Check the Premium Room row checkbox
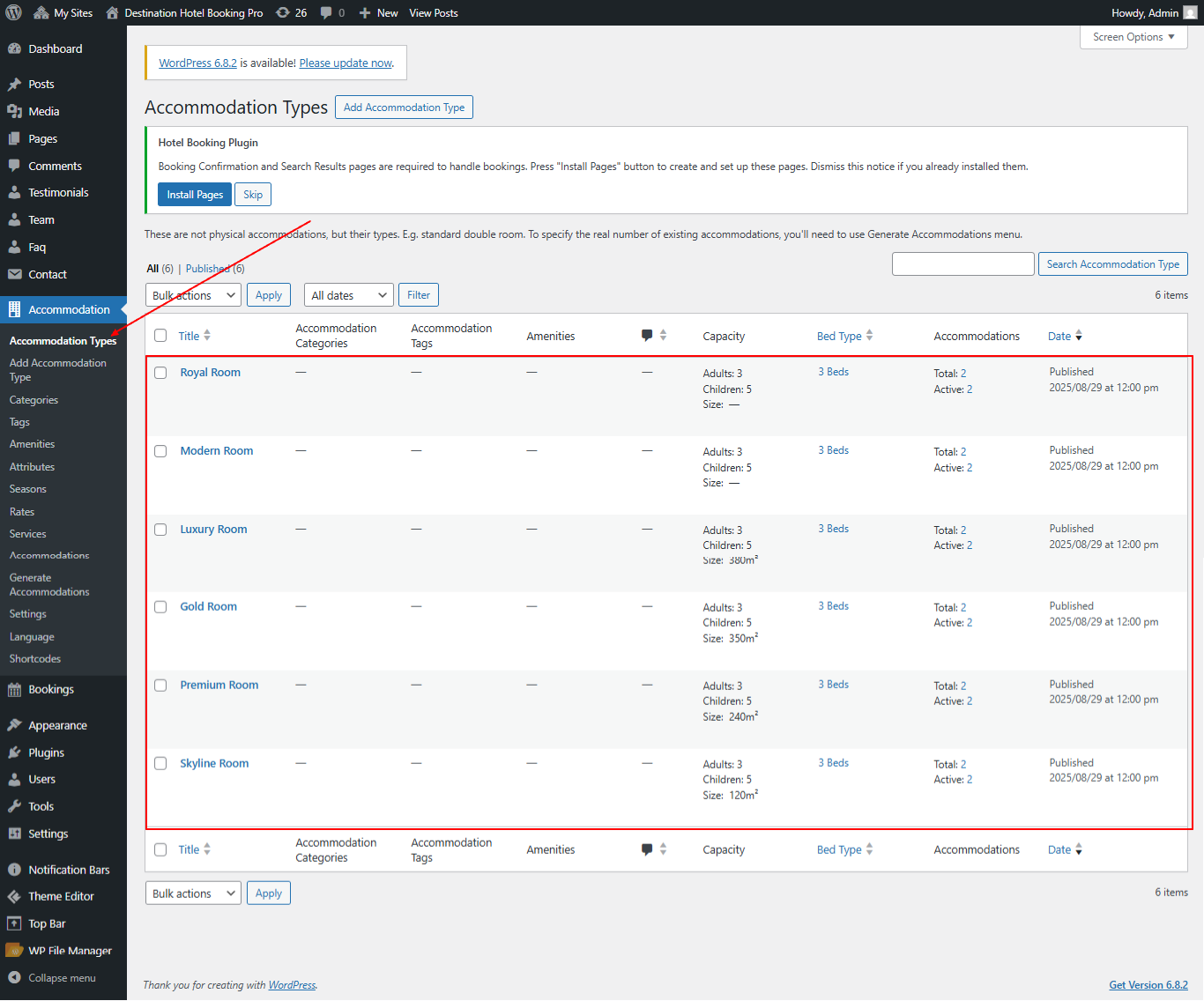The image size is (1204, 1001). 160,686
